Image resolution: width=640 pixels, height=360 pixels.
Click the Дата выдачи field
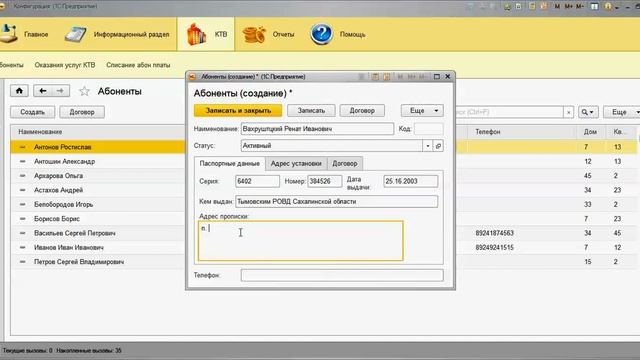click(x=411, y=181)
